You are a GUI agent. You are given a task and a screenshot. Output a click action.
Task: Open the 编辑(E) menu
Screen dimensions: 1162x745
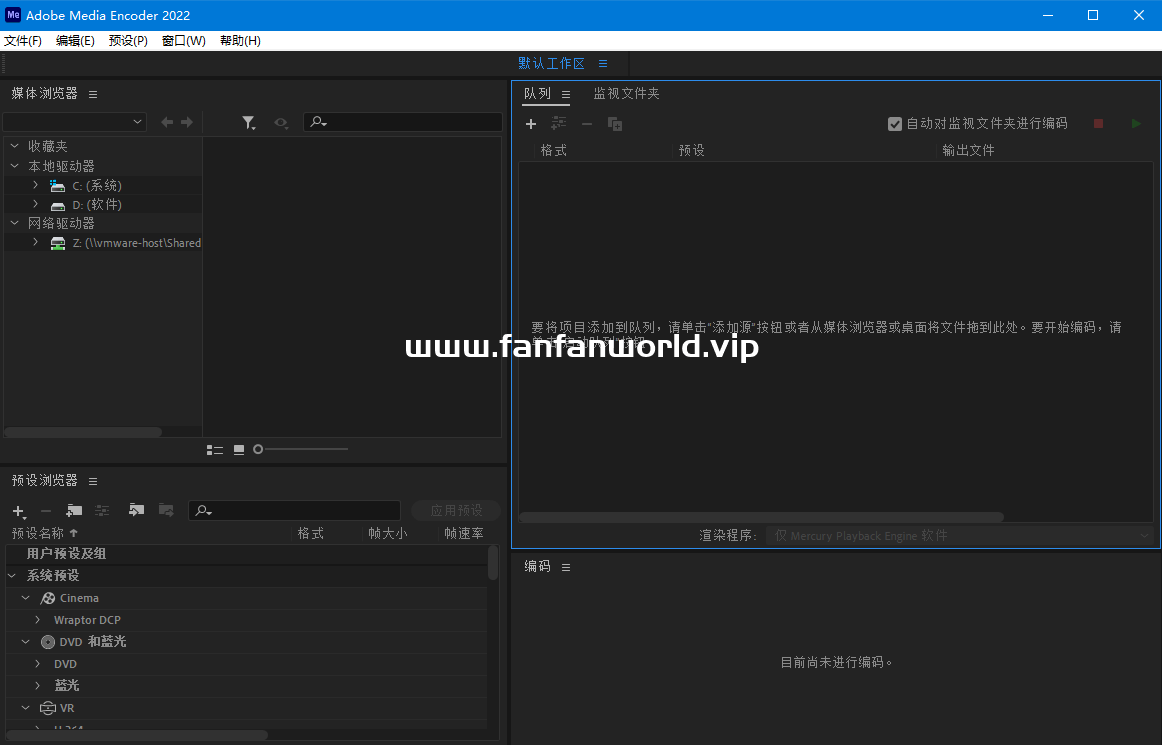pyautogui.click(x=76, y=41)
